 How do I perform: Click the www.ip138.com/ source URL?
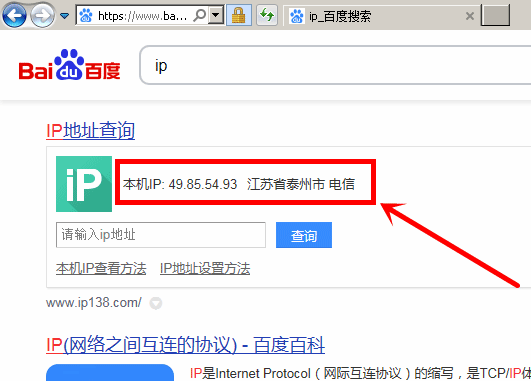[x=94, y=302]
